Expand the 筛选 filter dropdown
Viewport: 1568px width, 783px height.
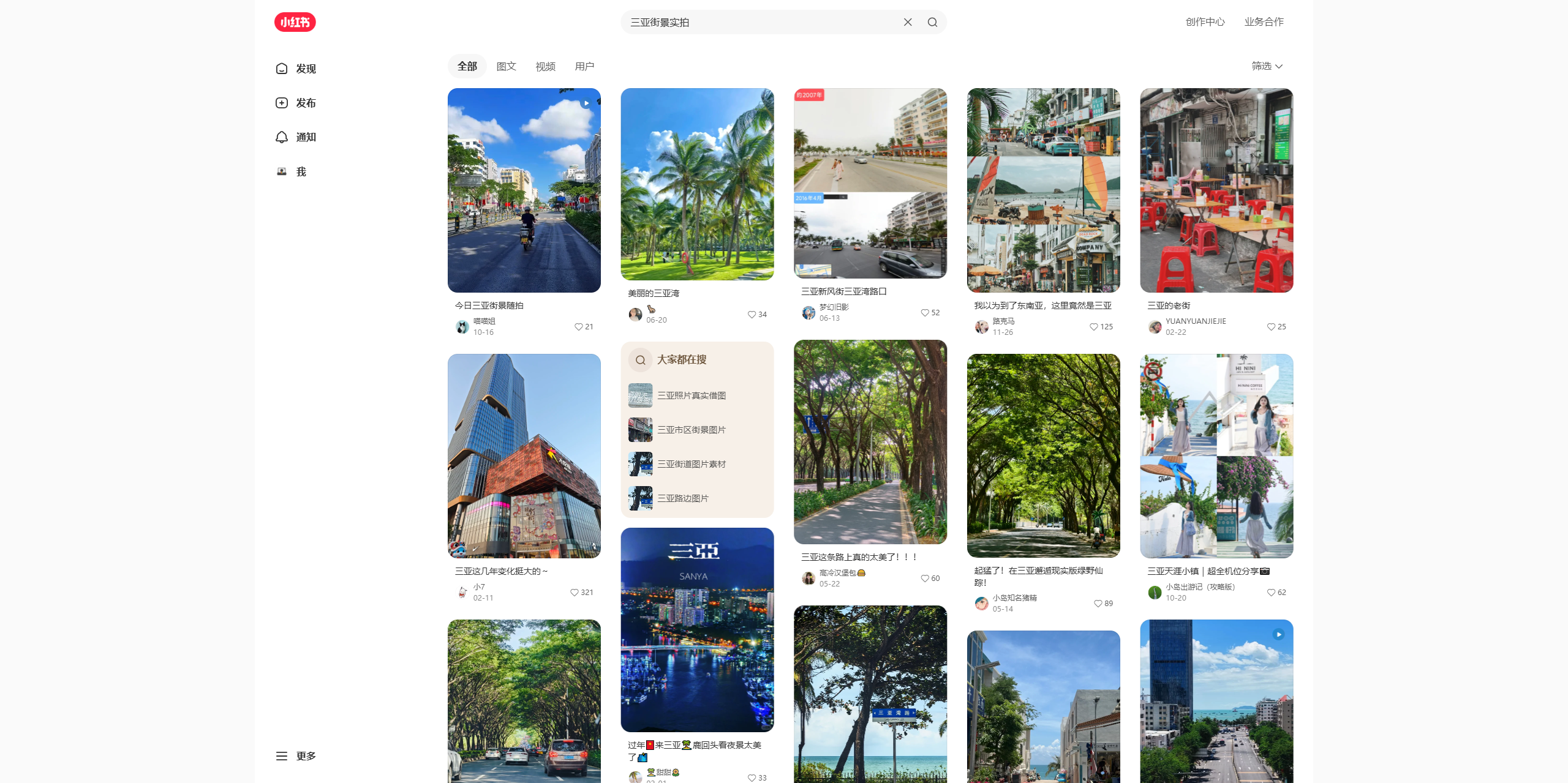pyautogui.click(x=1267, y=66)
